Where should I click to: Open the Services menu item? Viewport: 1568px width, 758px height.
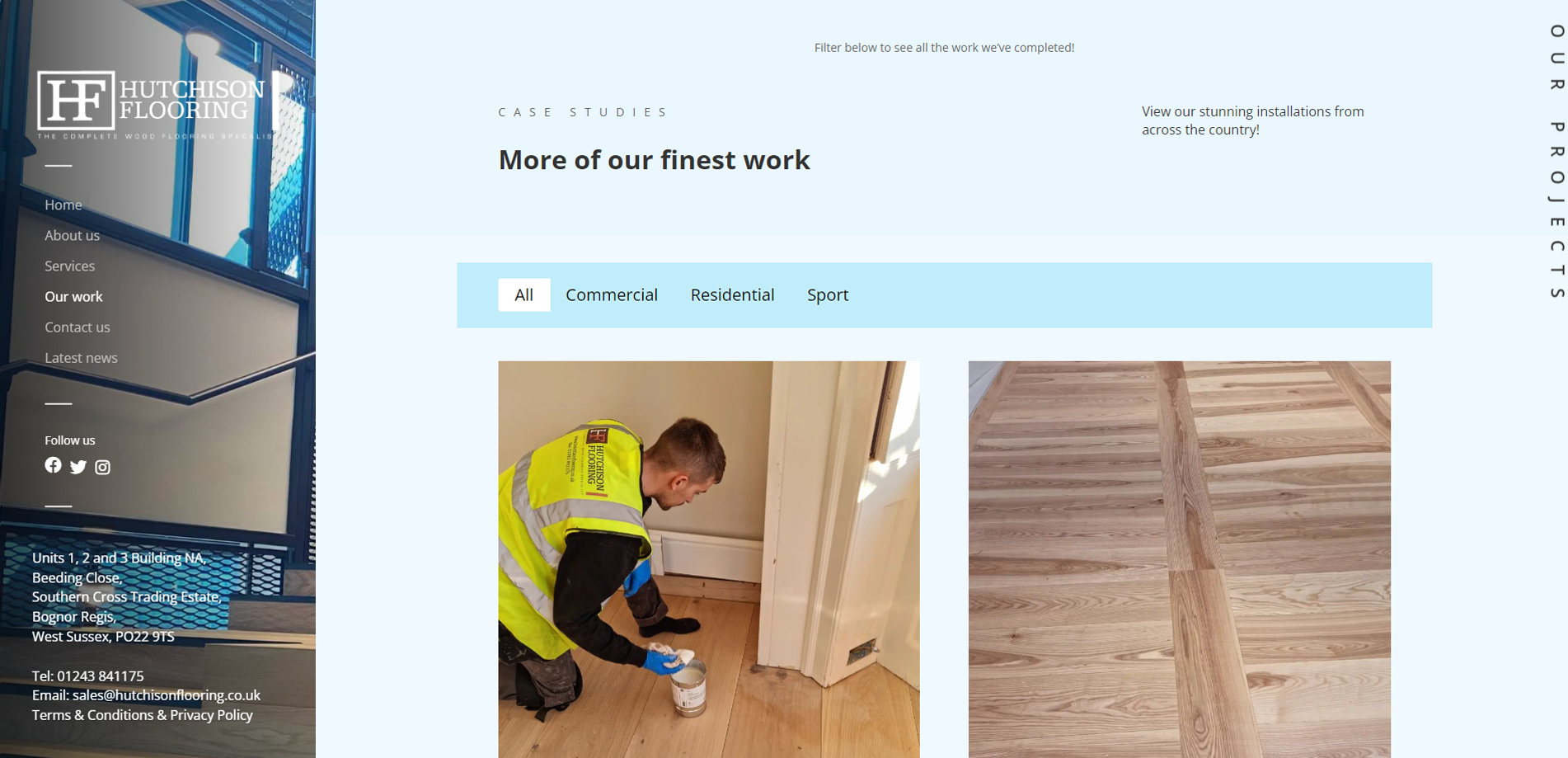tap(69, 266)
